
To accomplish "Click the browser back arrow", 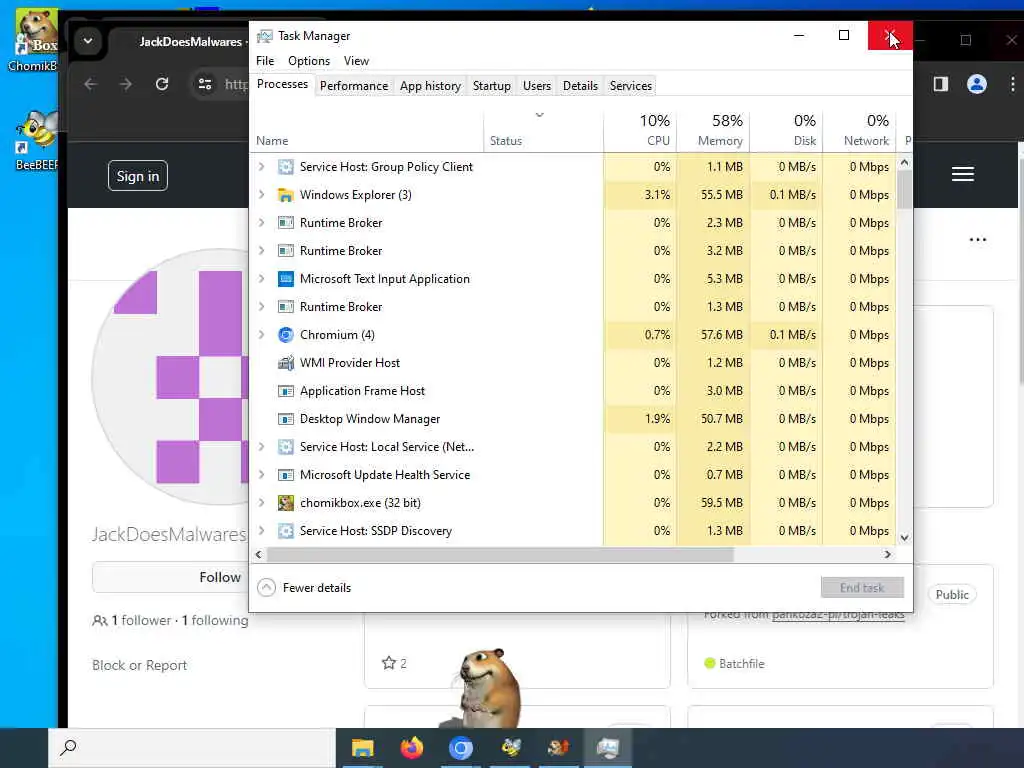I will (x=91, y=84).
